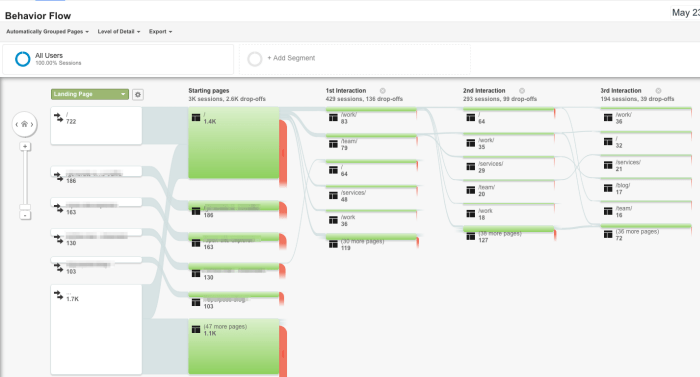Click (38 more pages) 127 node
This screenshot has height=377, width=700.
[509, 235]
